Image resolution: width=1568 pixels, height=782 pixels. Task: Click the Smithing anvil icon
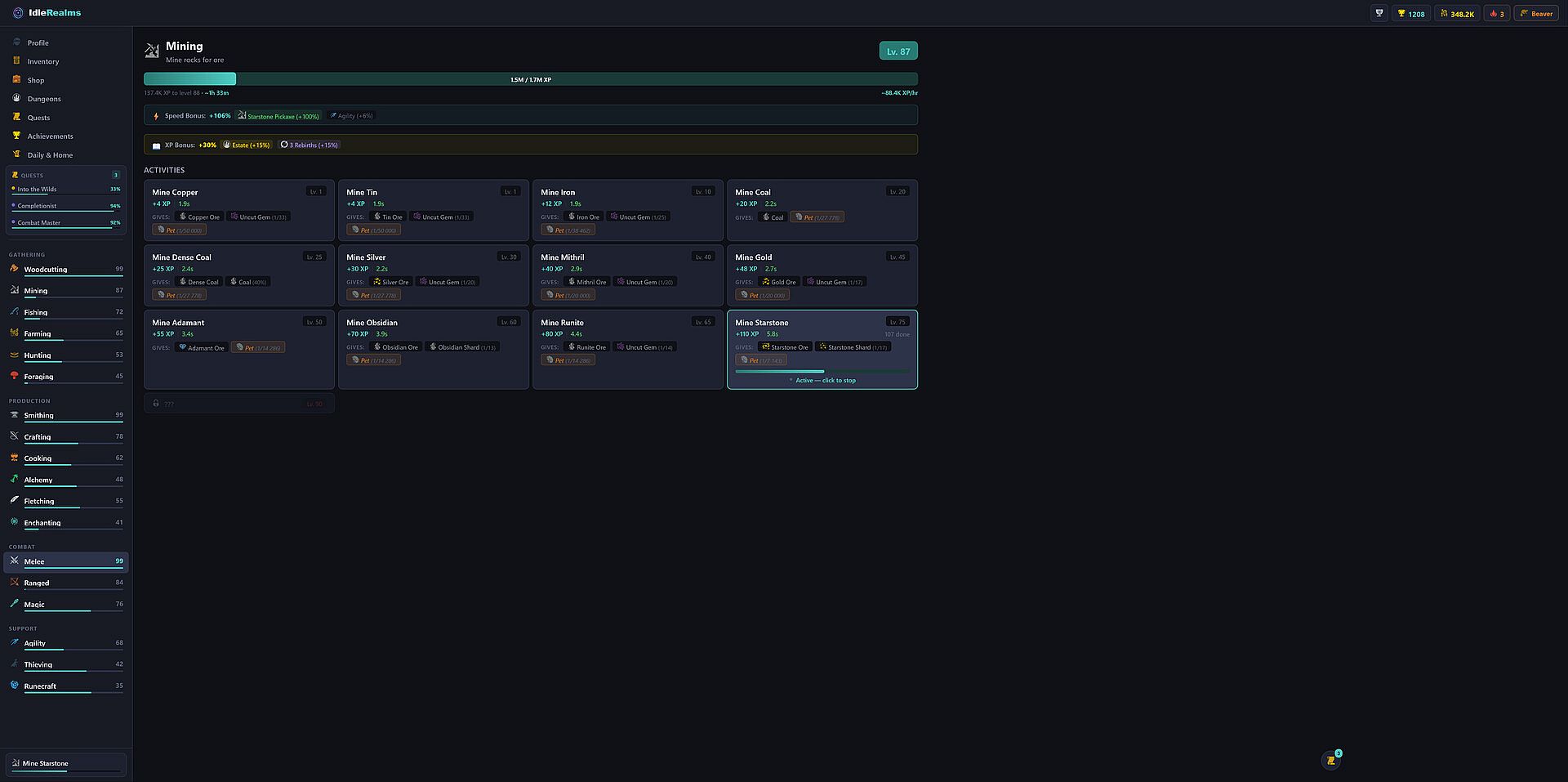click(x=14, y=414)
